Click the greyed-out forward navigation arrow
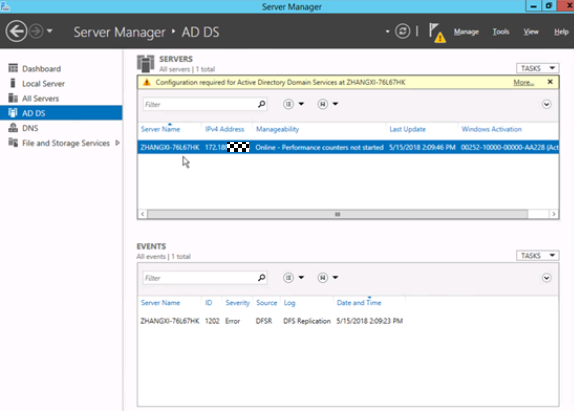Screen dimensions: 574x412 36,31
